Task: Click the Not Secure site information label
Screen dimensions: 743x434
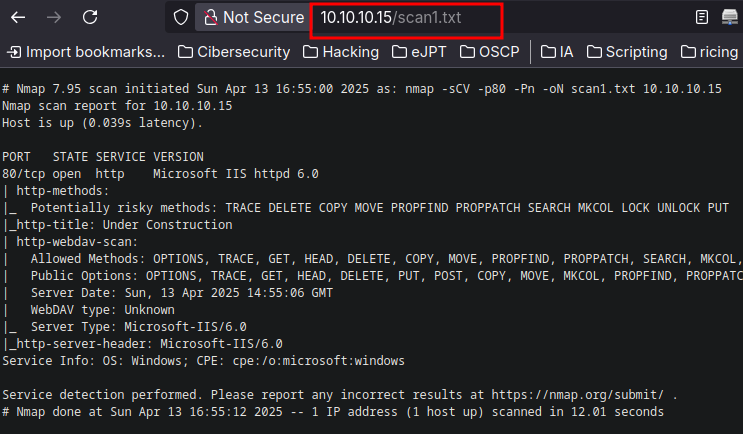Action: coord(263,18)
